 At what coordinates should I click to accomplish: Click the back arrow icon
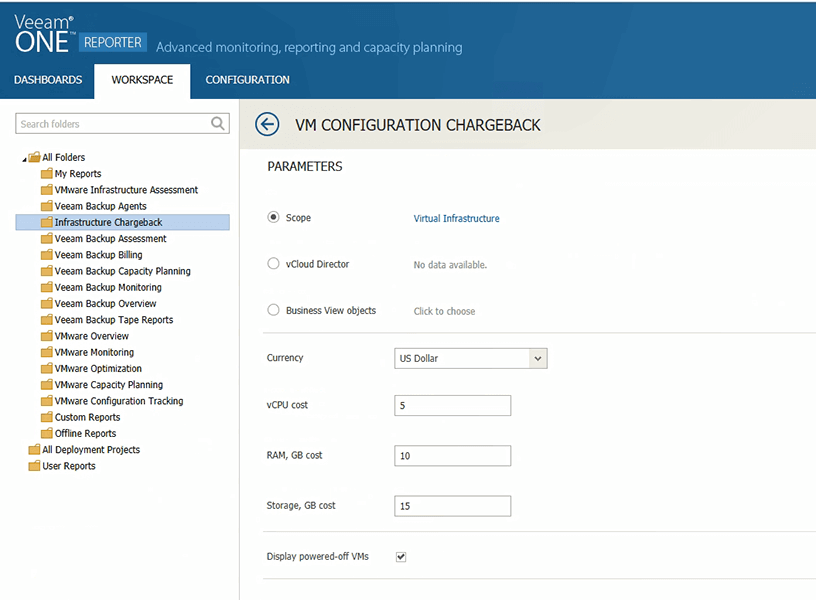coord(267,124)
